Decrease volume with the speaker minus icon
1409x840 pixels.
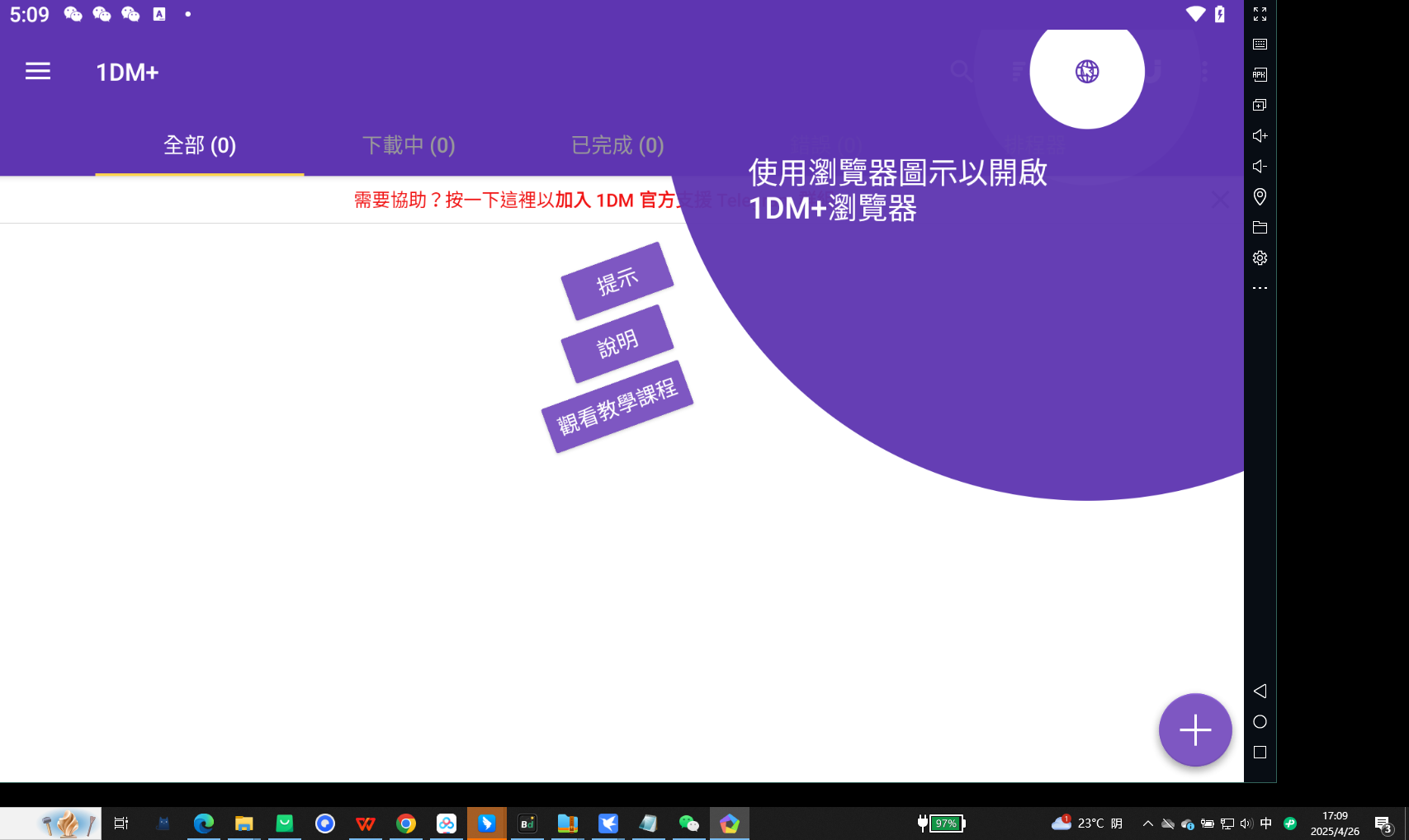pos(1260,167)
